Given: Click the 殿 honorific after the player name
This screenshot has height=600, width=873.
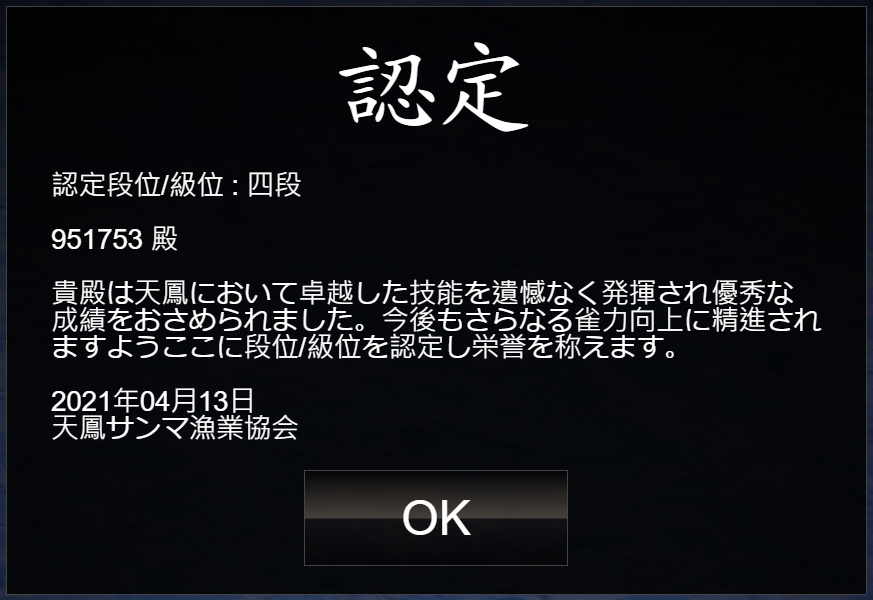Looking at the screenshot, I should [164, 239].
